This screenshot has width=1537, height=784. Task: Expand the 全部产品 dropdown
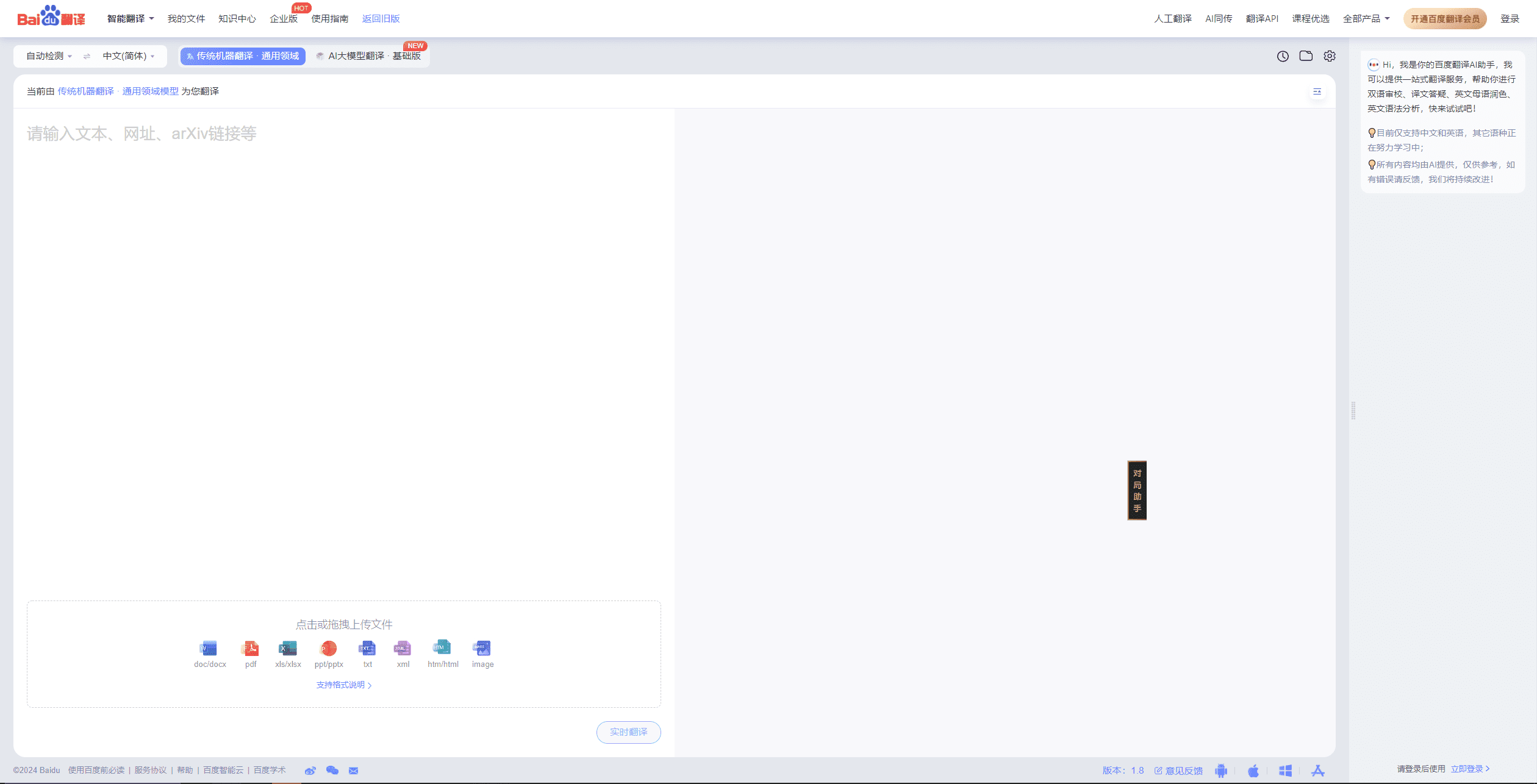point(1366,19)
